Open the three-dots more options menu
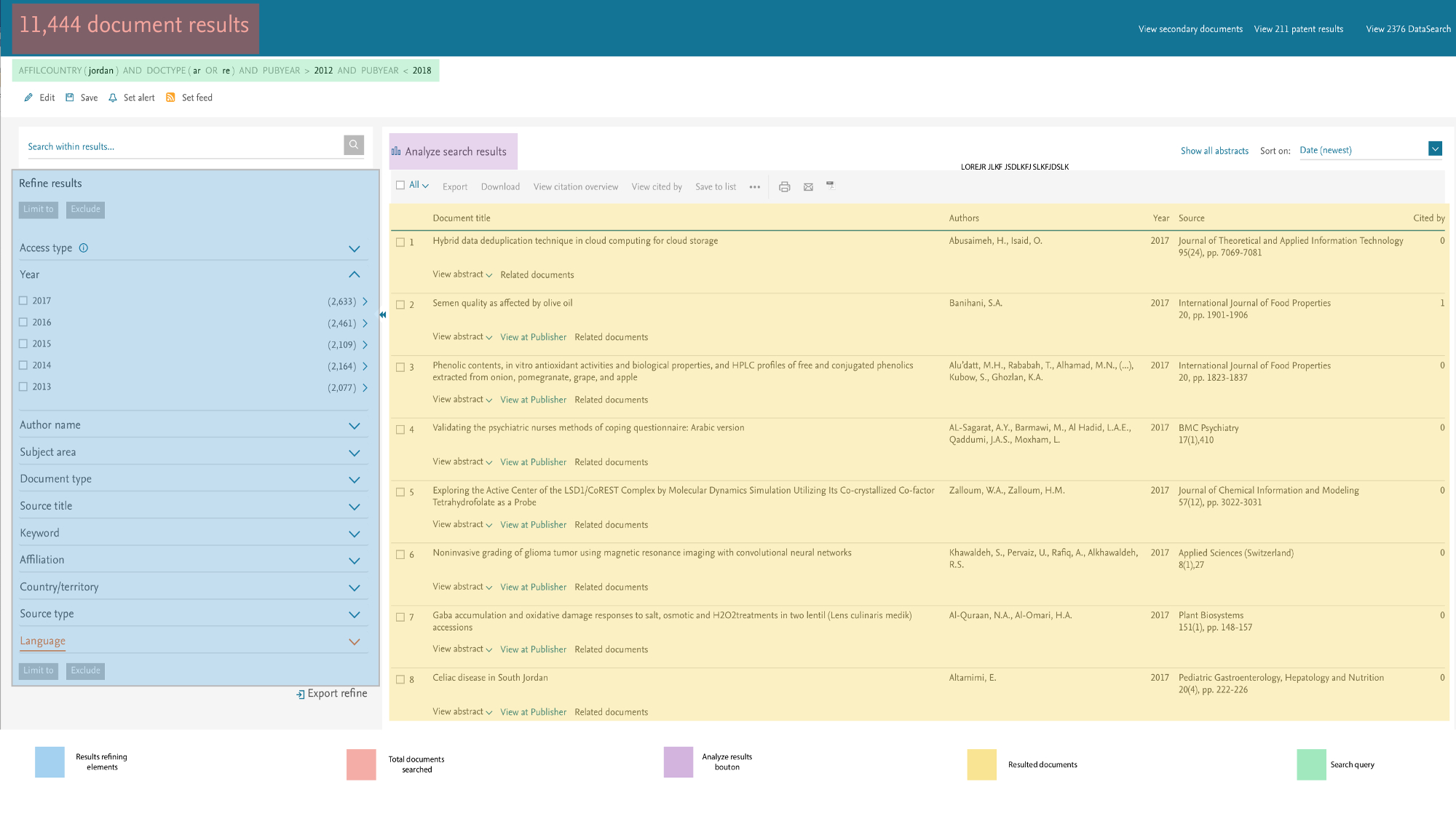1456x819 pixels. pyautogui.click(x=755, y=187)
